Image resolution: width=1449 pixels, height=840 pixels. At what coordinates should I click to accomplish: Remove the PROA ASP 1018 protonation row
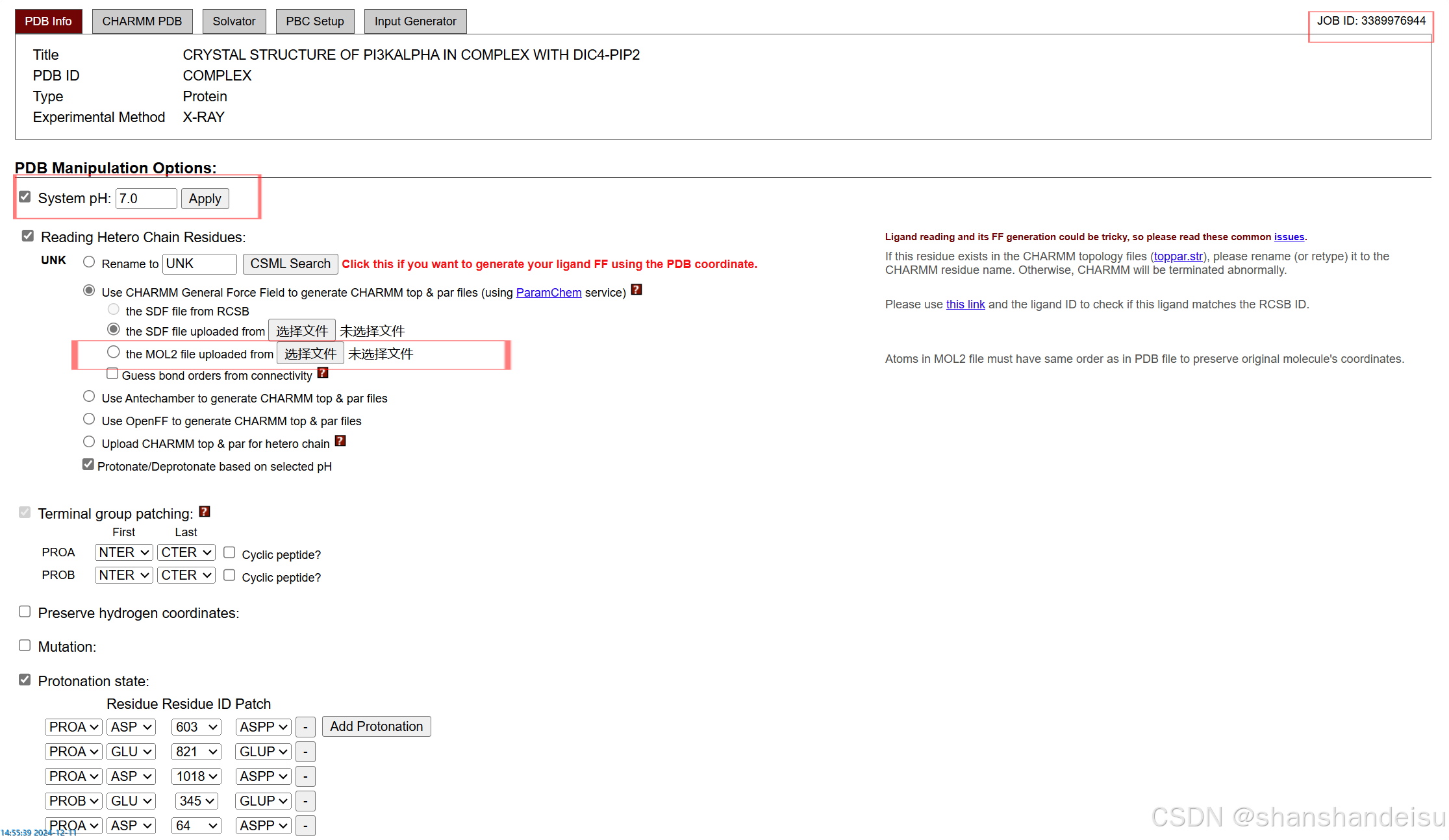pos(305,776)
